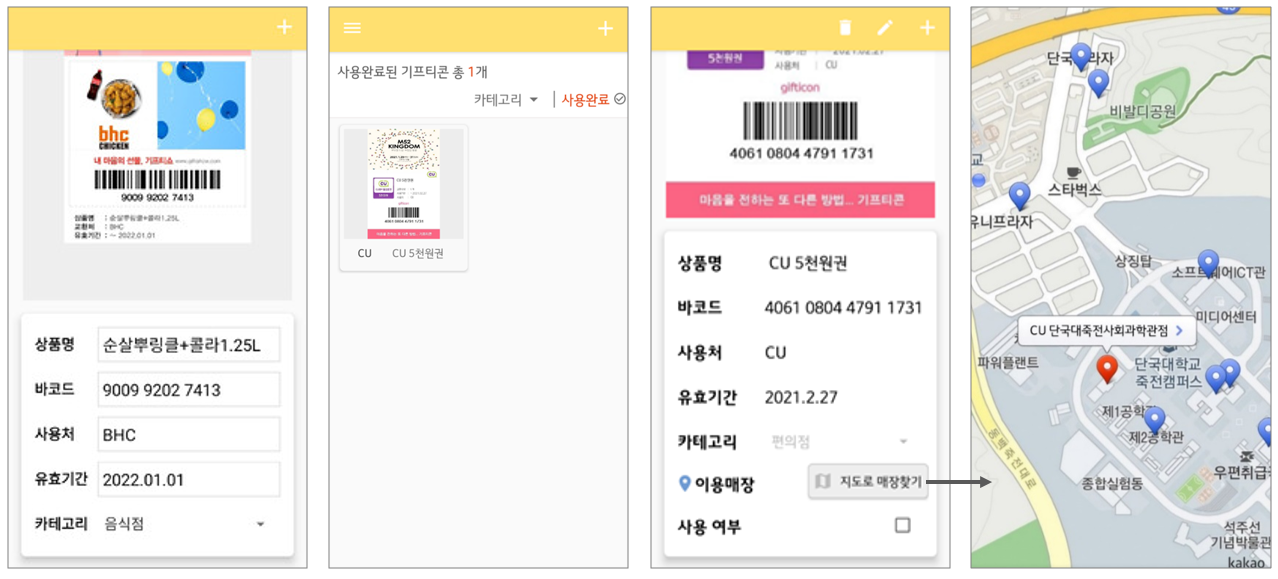
Task: Tap the pencil edit icon
Action: click(885, 28)
